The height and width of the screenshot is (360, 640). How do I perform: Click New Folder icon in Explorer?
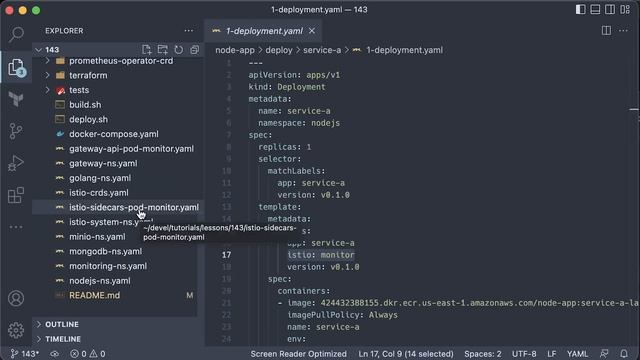click(x=162, y=50)
